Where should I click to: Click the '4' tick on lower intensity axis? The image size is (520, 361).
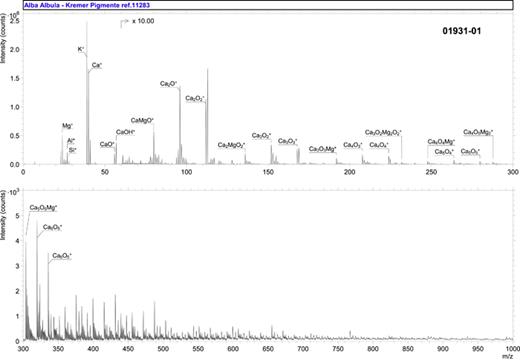[x=17, y=241]
